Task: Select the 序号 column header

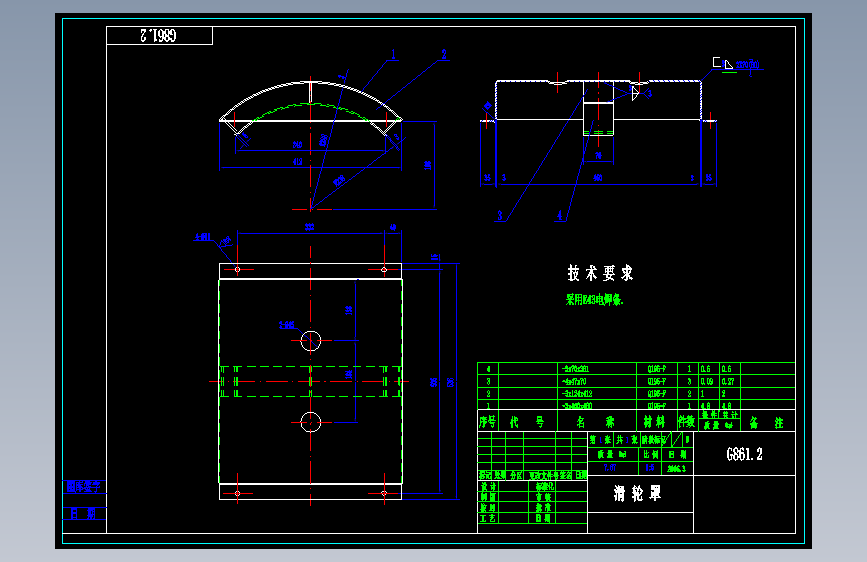Action: pyautogui.click(x=488, y=422)
